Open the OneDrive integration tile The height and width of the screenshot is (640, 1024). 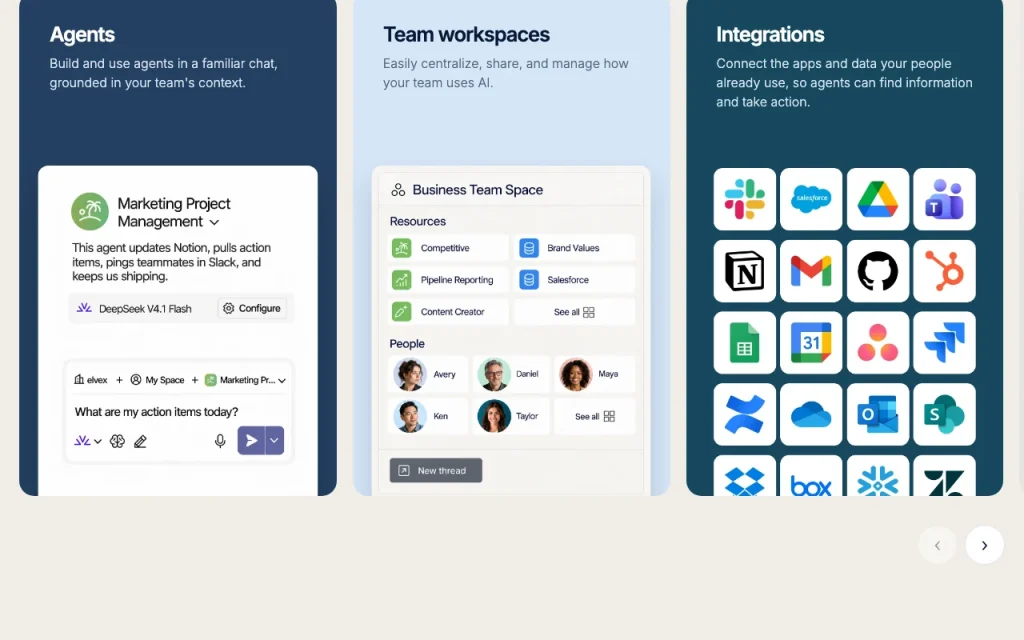coord(811,415)
